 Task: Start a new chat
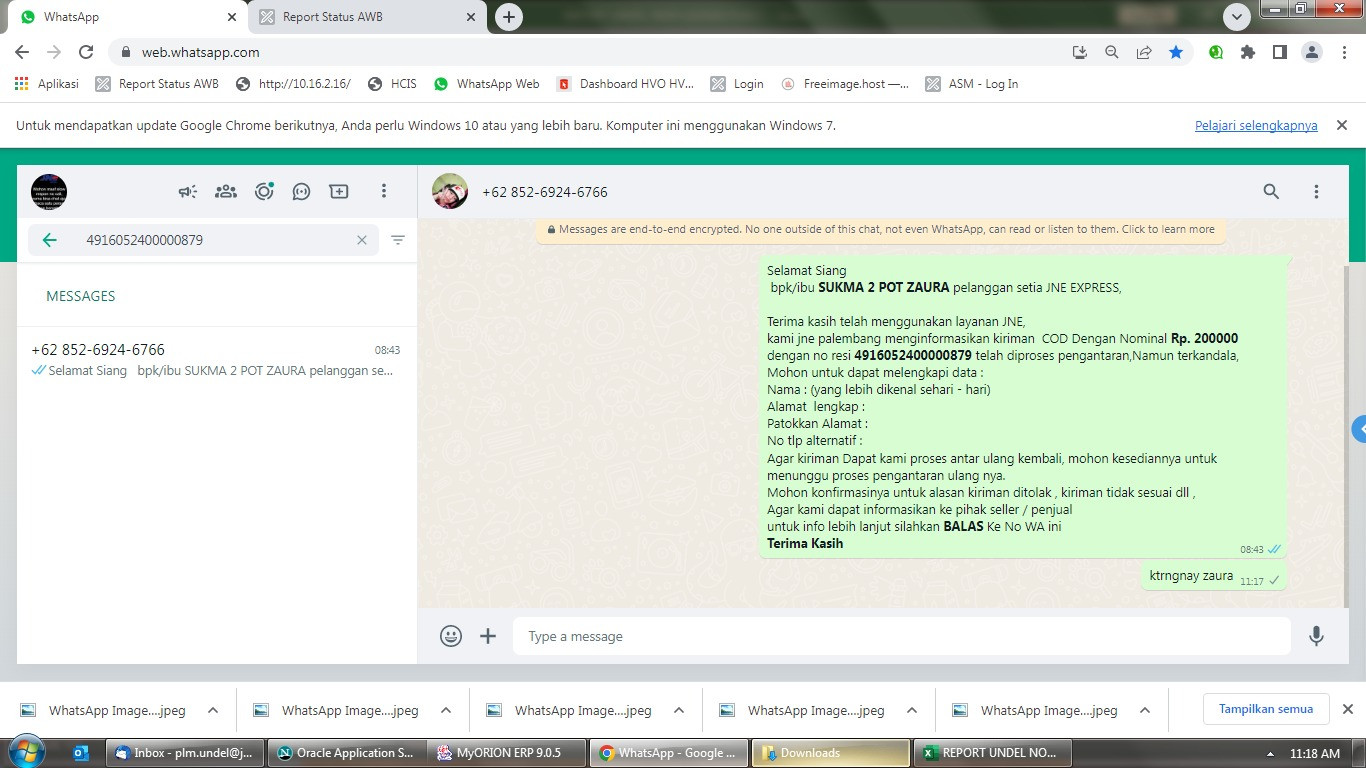[x=339, y=191]
